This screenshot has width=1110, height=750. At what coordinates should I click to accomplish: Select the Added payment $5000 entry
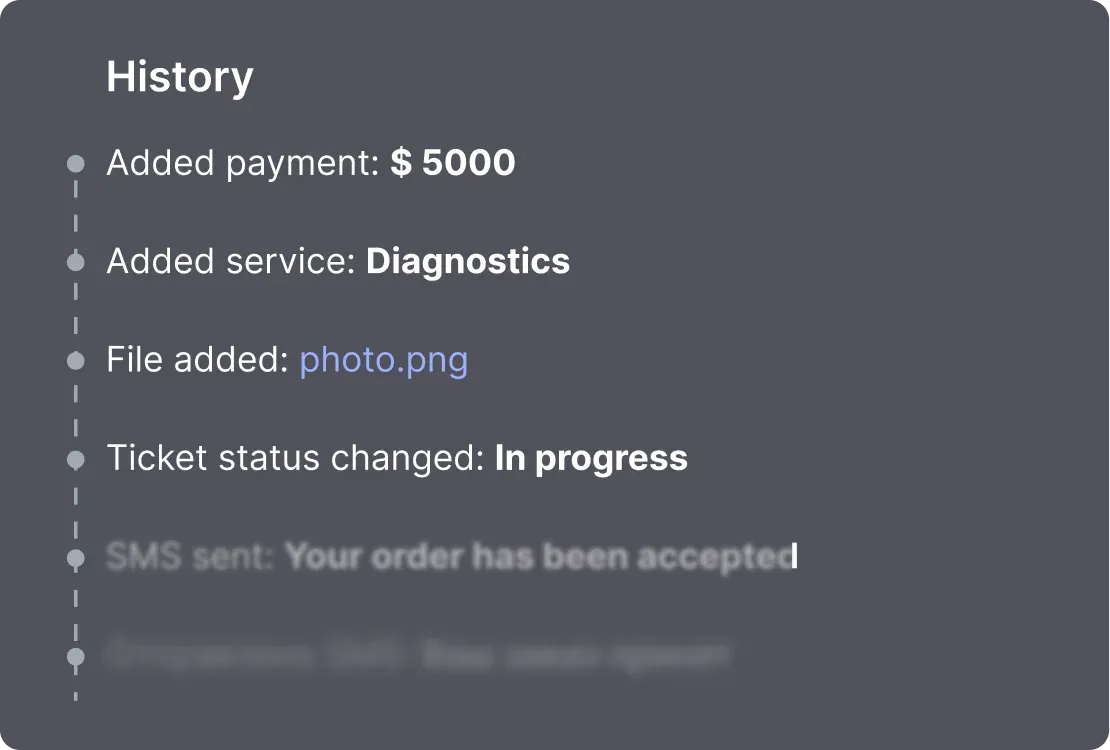point(310,163)
